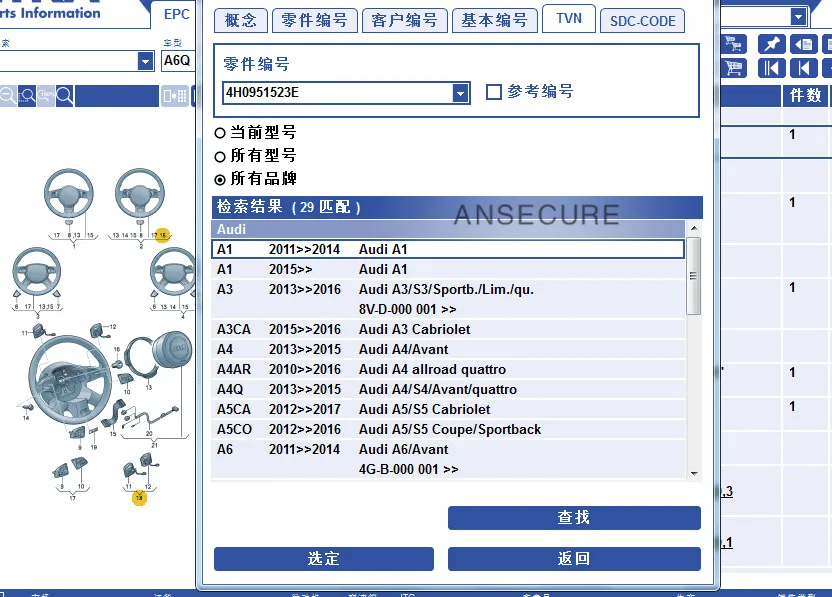The image size is (832, 597).
Task: Open the 零件编号 combo box dropdown arrow
Action: (x=461, y=93)
